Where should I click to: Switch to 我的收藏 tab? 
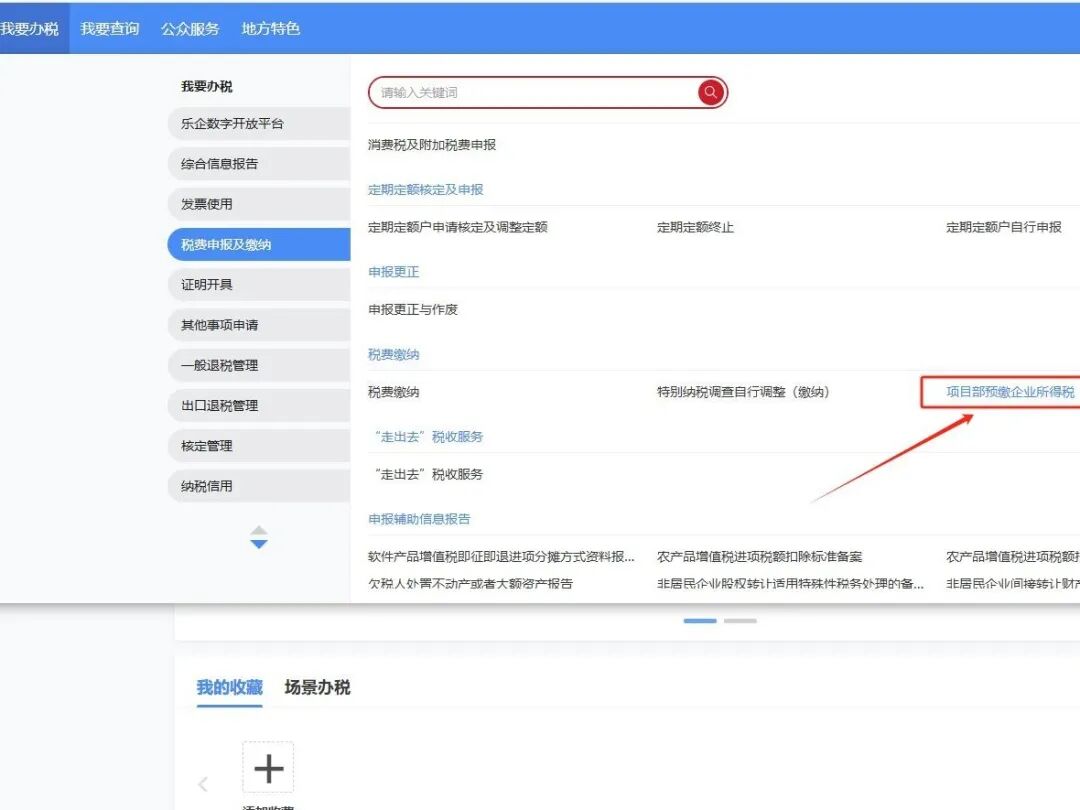229,687
